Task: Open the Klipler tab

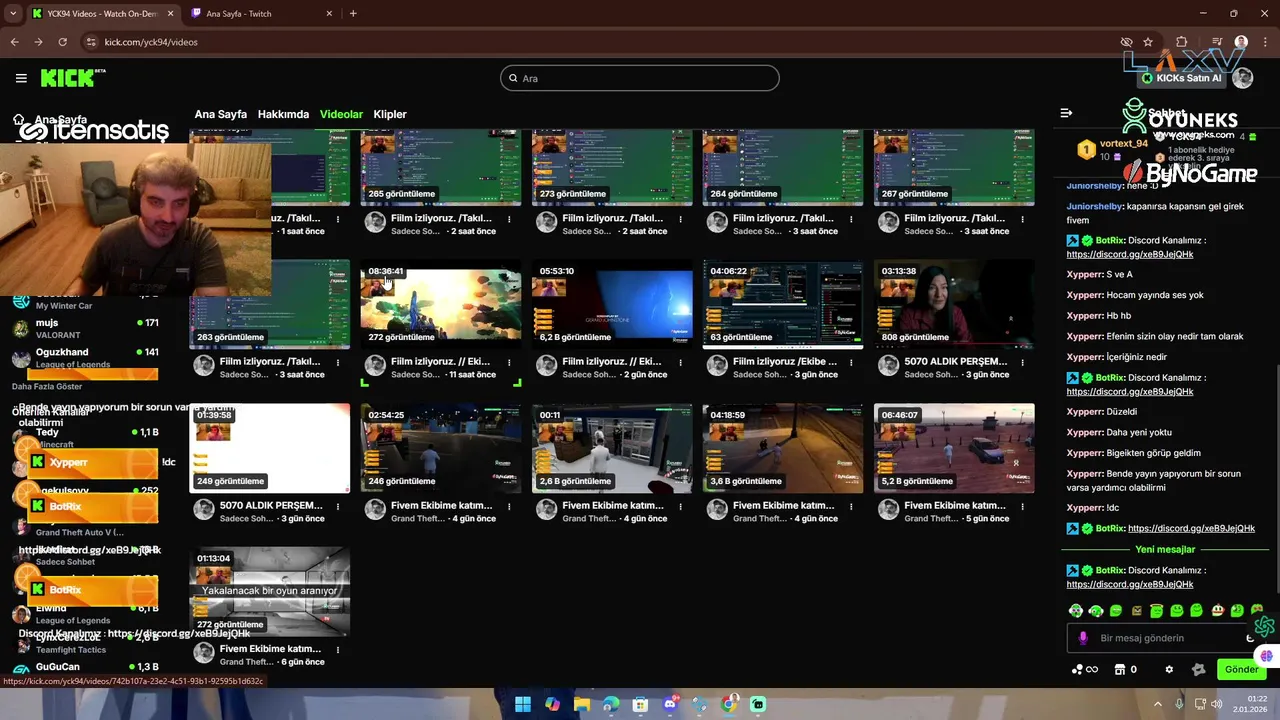Action: click(x=390, y=114)
